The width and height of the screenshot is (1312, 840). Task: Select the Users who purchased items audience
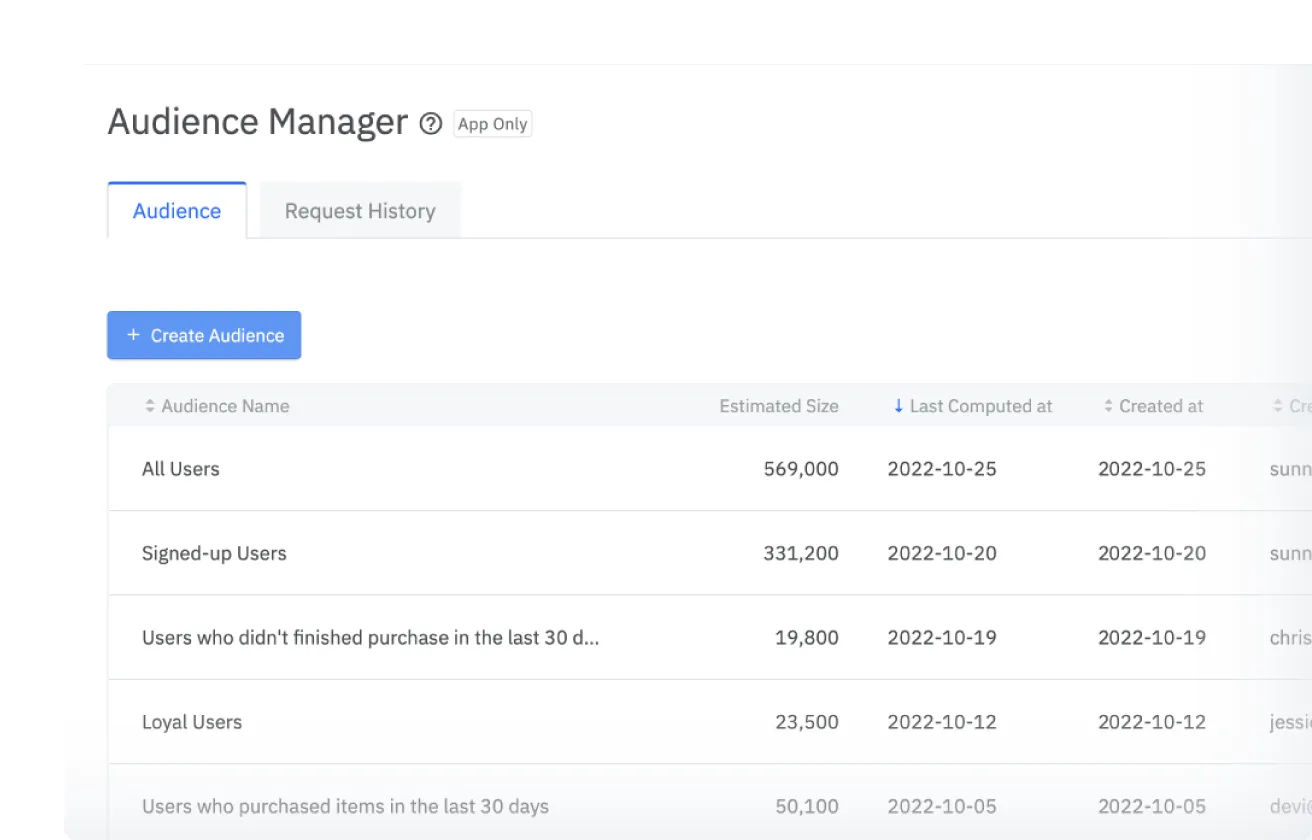343,806
